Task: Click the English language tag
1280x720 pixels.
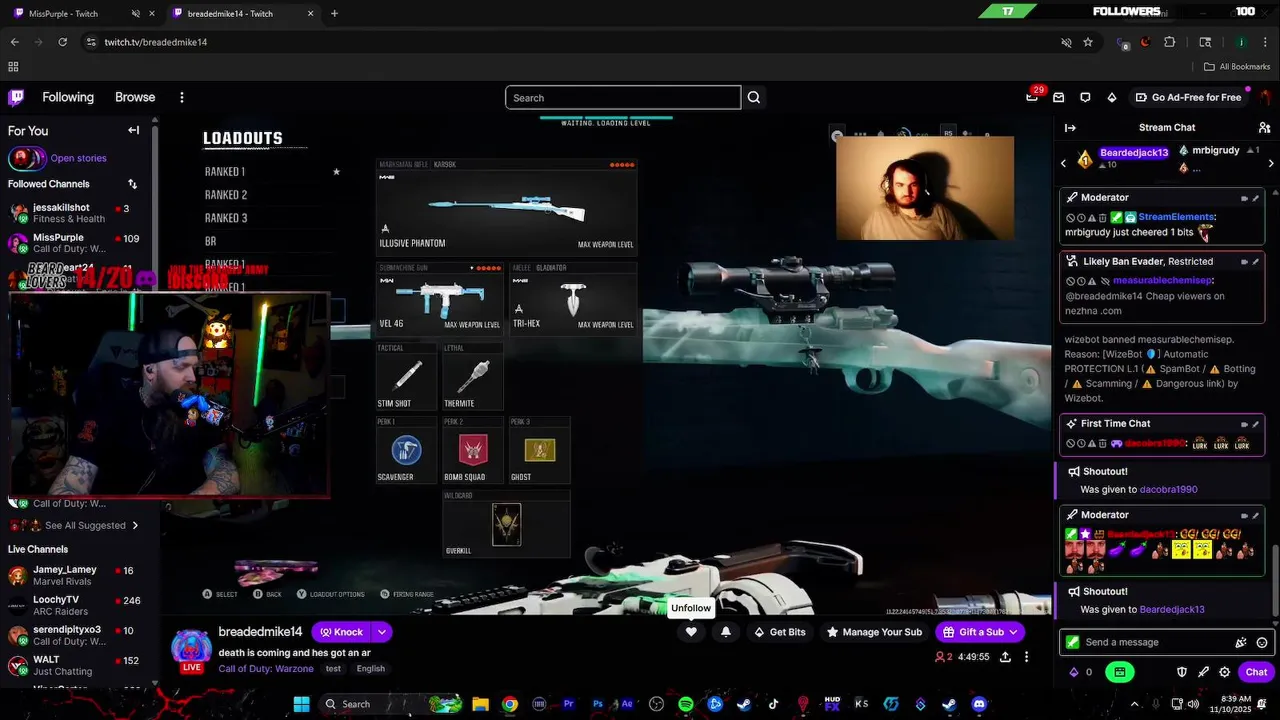Action: (x=371, y=669)
